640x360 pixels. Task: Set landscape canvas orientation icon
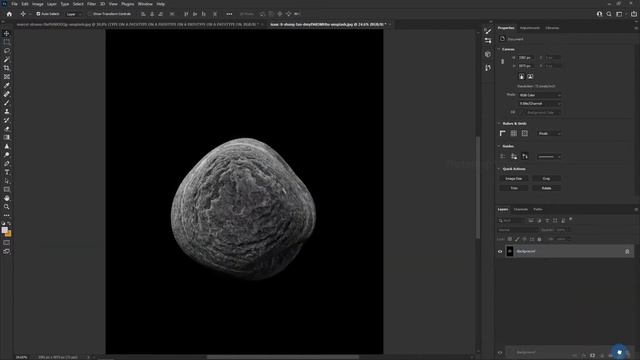coord(530,76)
